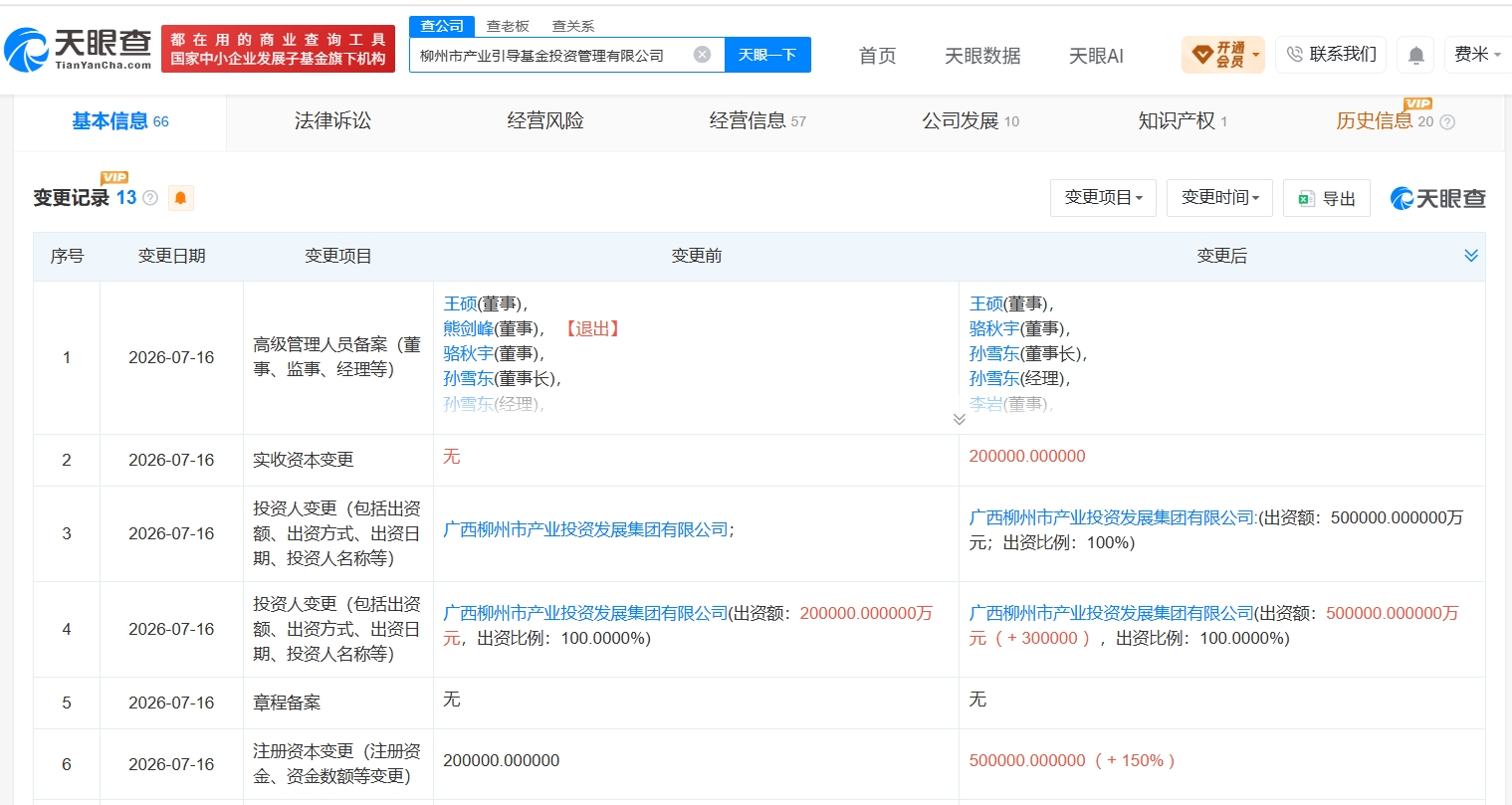
Task: Click the help icon beside 历史信息 20
Action: point(1447,121)
